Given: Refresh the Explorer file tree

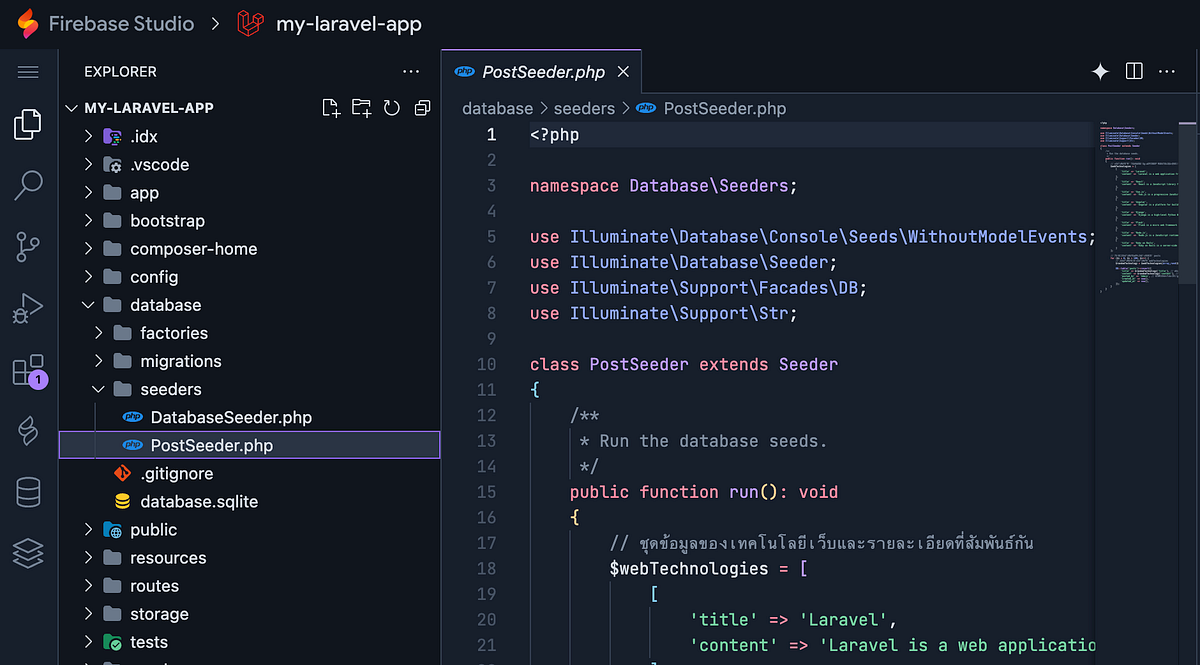Looking at the screenshot, I should click(392, 107).
